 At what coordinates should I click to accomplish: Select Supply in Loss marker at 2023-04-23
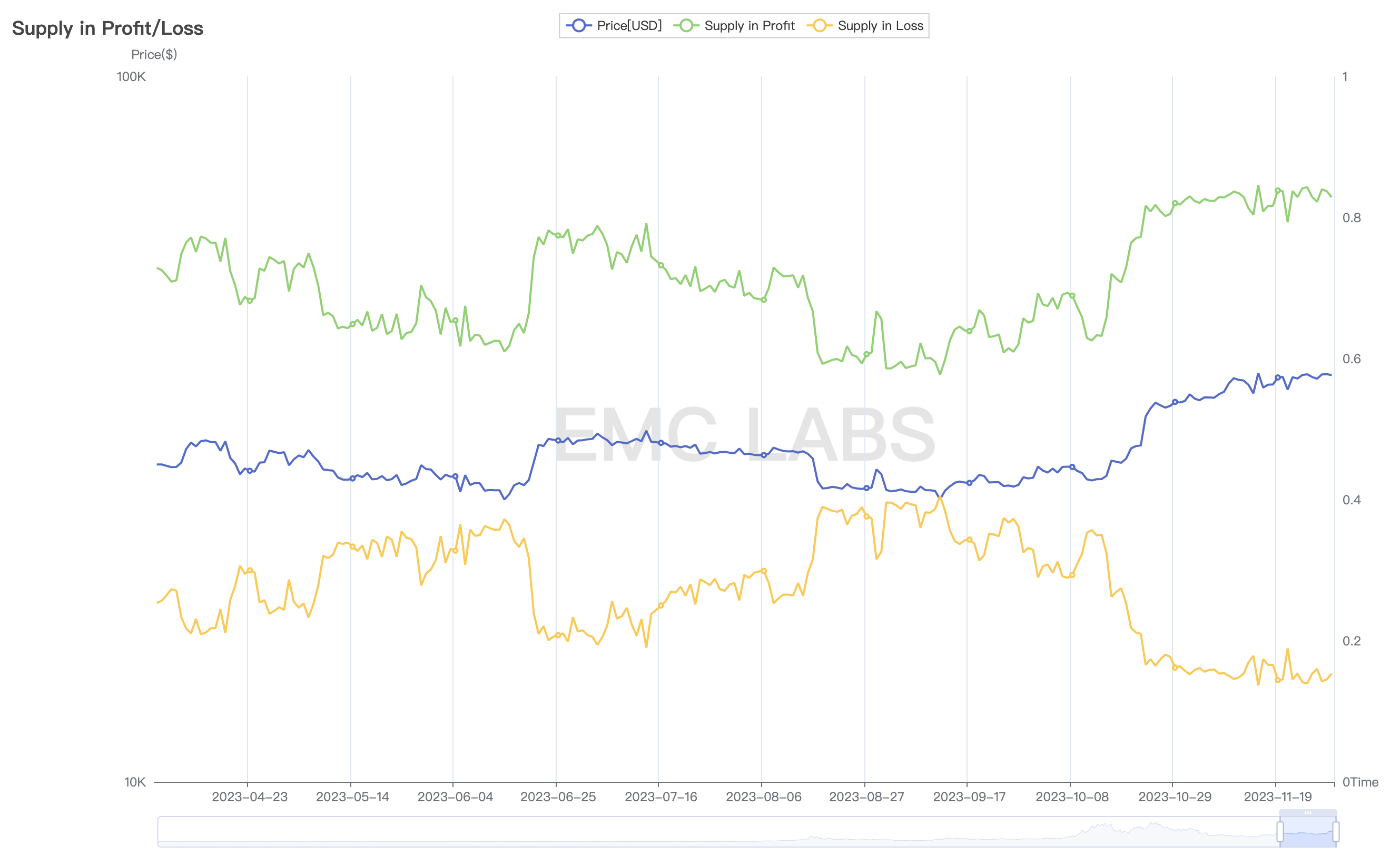click(250, 570)
